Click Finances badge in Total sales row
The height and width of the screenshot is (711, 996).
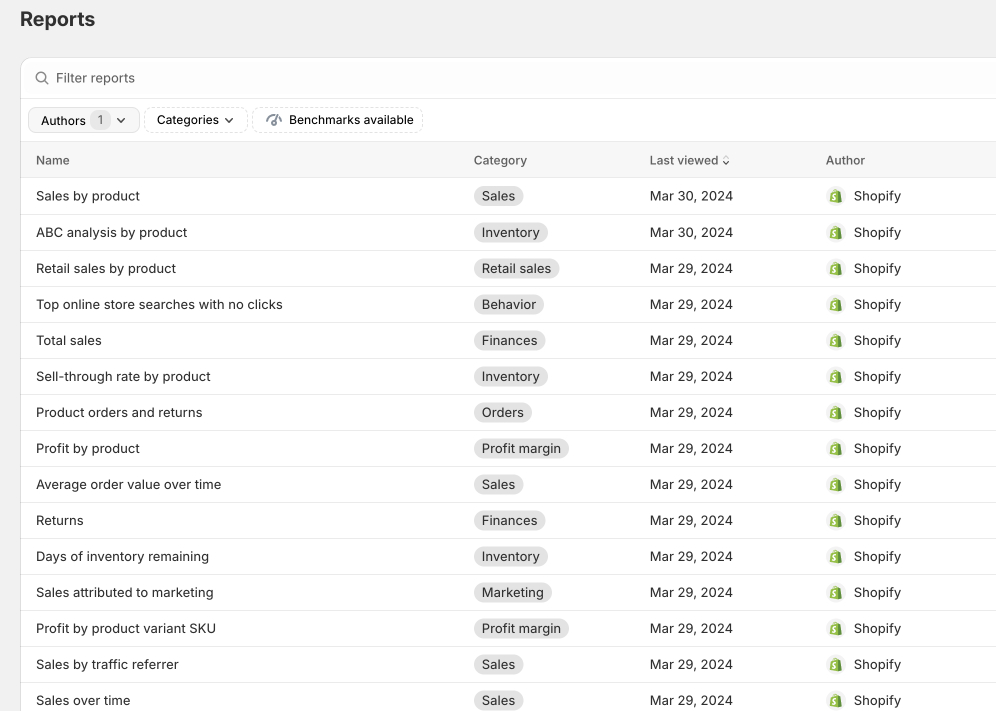pyautogui.click(x=509, y=341)
